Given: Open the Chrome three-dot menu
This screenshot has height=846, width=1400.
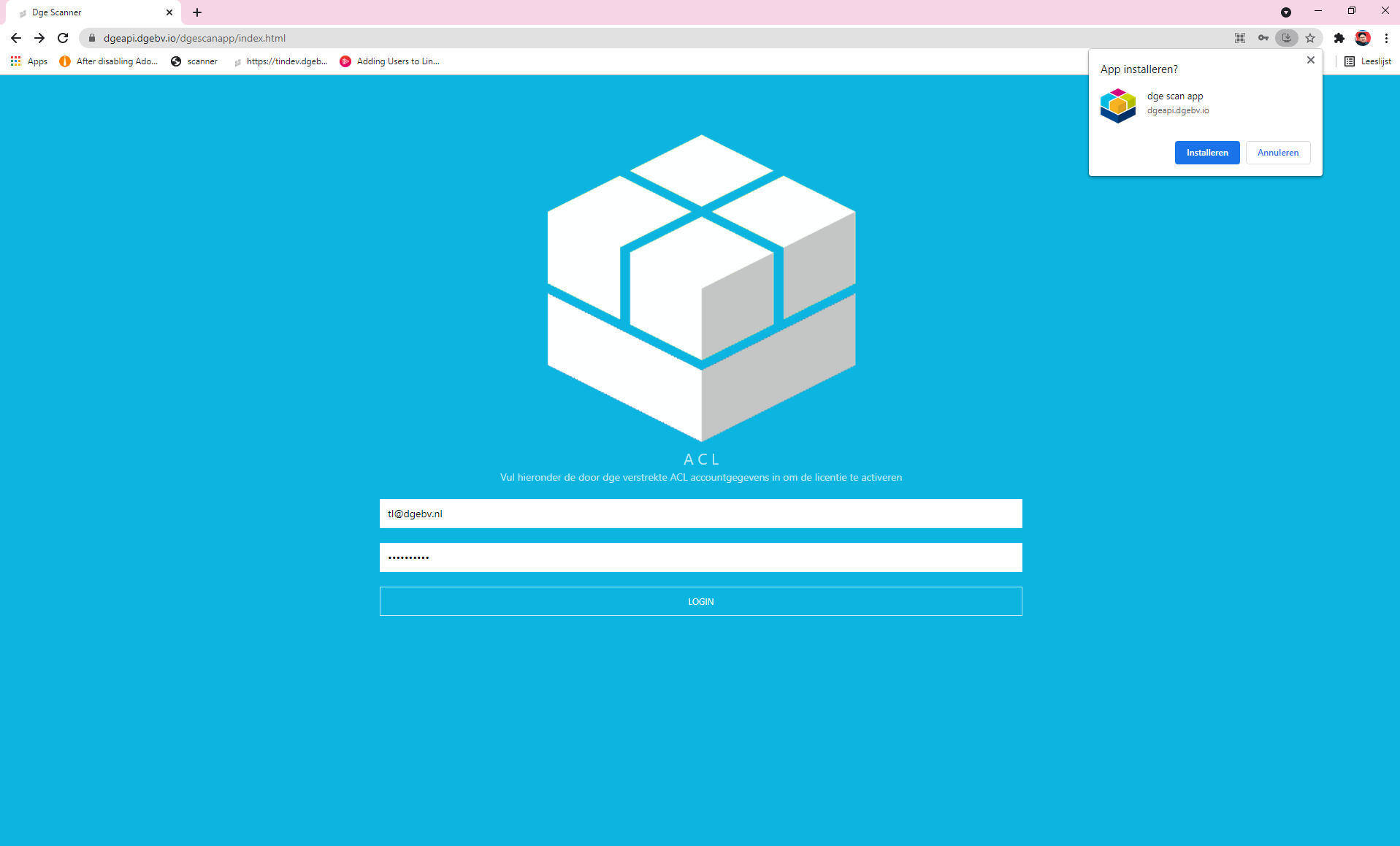Looking at the screenshot, I should (x=1385, y=38).
